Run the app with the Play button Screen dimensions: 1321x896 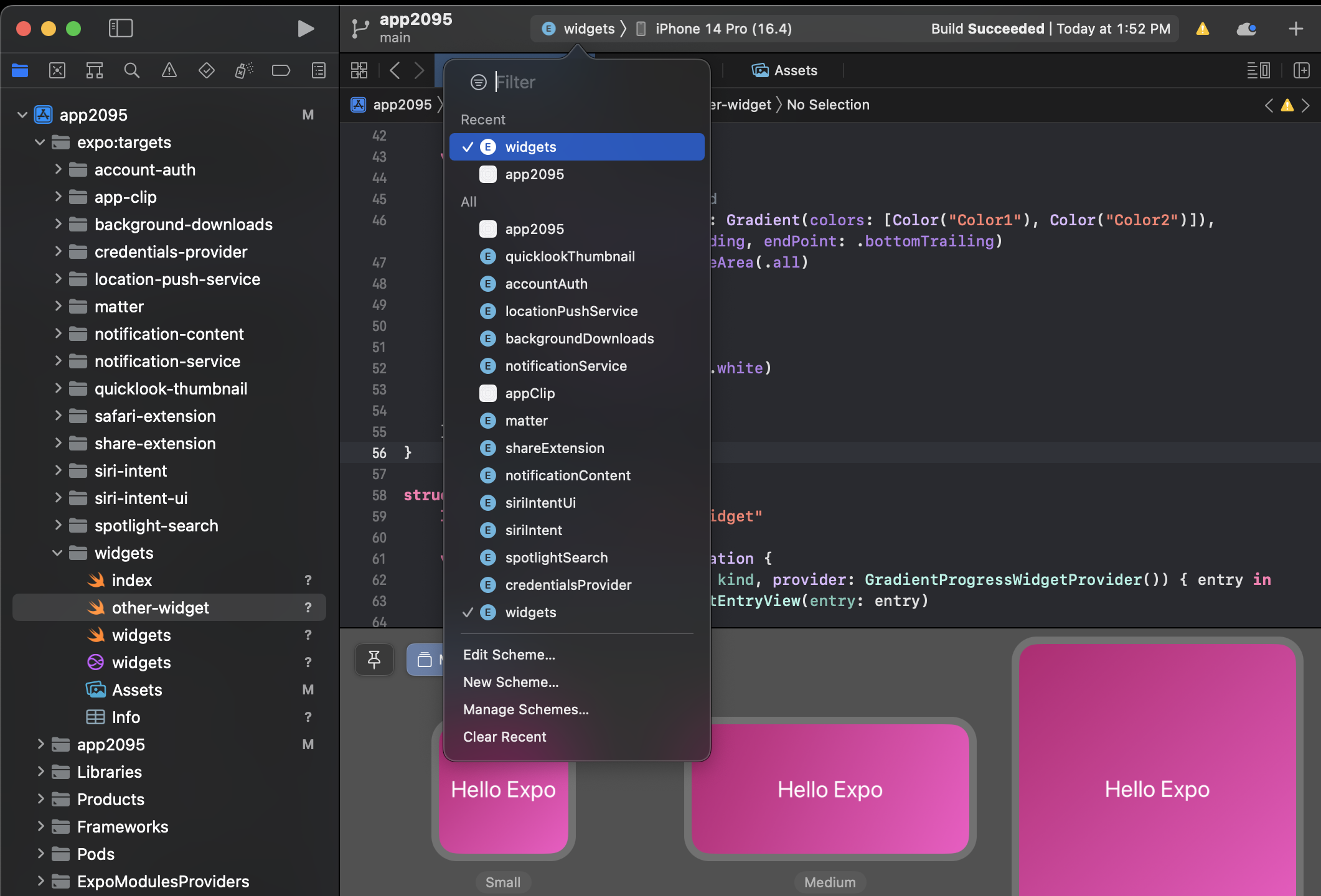click(305, 29)
